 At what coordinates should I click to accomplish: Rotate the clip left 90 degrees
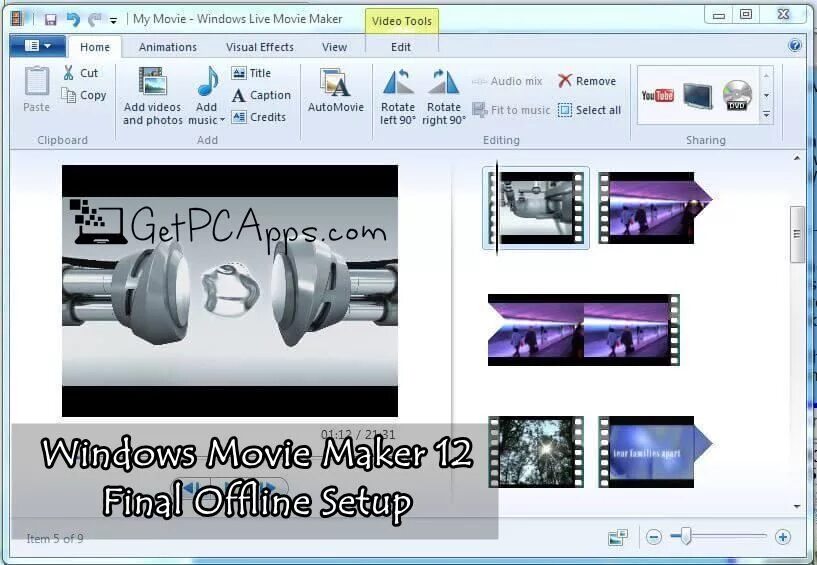398,97
